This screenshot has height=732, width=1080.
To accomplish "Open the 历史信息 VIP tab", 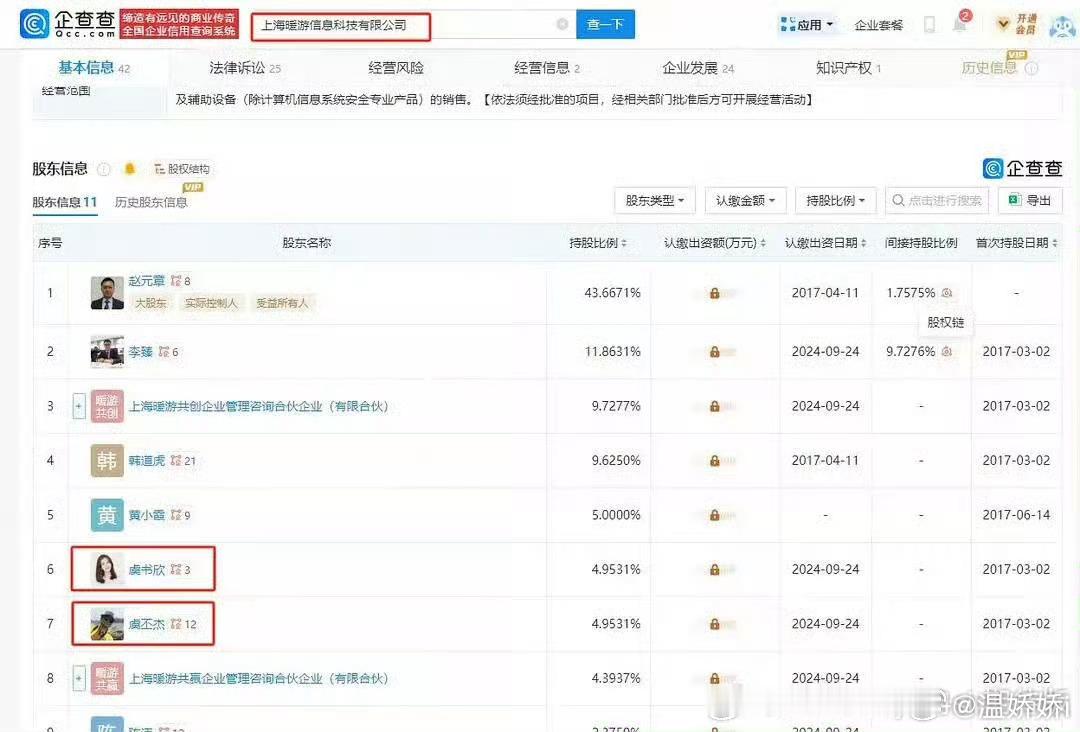I will coord(989,67).
